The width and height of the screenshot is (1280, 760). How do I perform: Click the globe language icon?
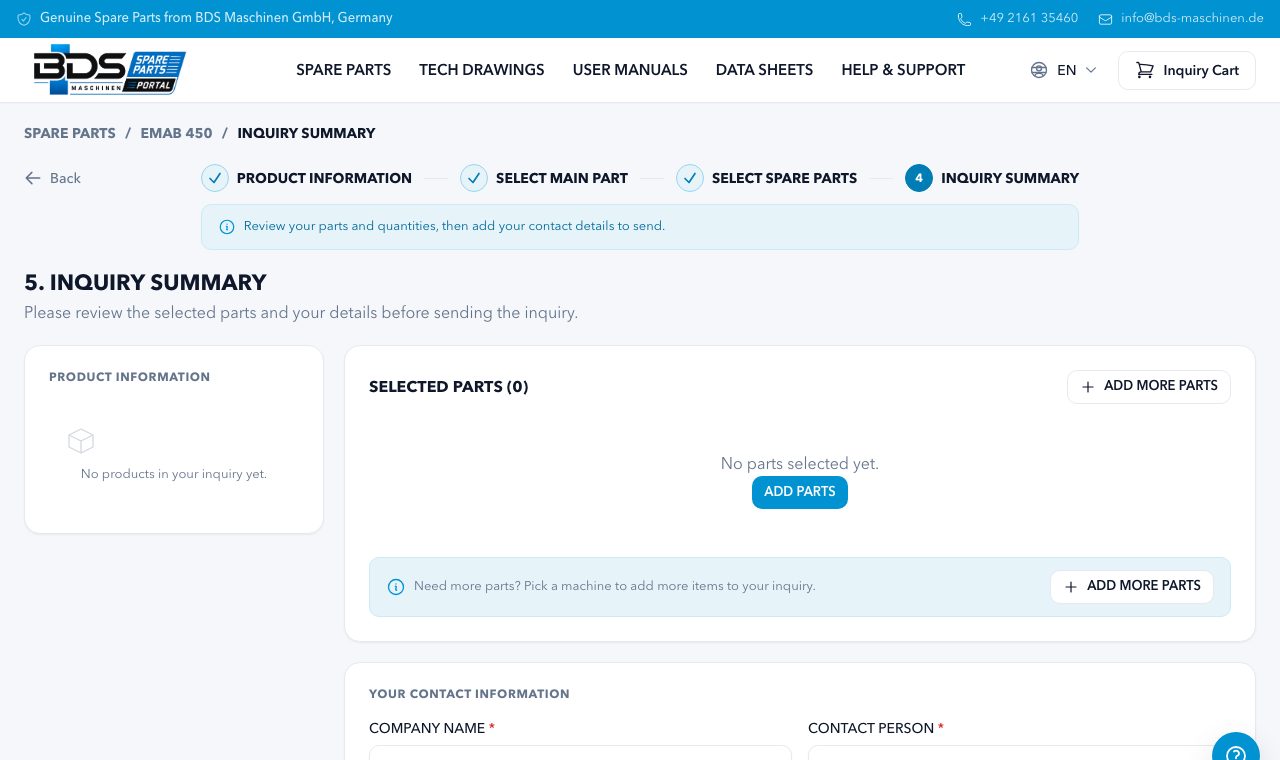[x=1039, y=70]
